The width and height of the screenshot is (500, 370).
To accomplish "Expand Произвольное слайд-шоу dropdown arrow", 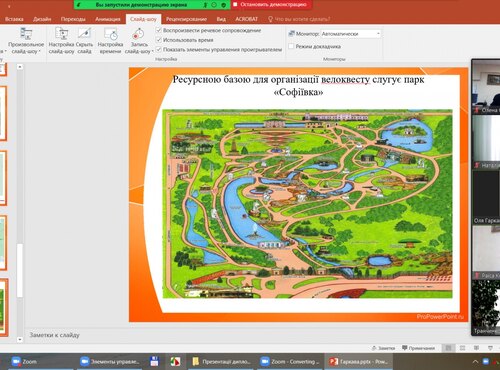I will coord(40,51).
